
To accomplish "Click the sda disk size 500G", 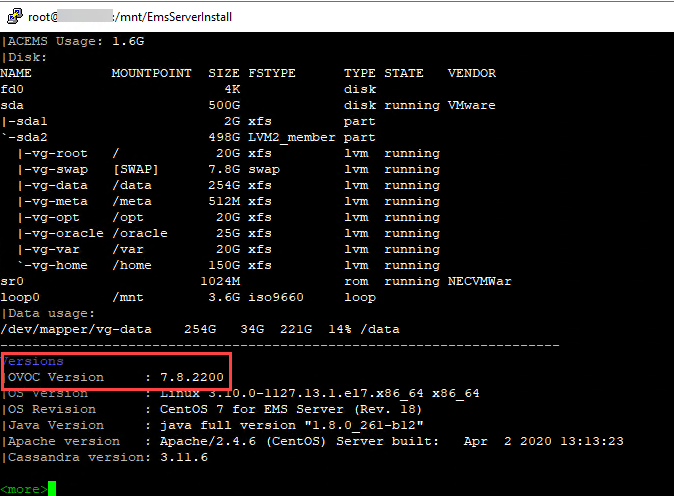I will tap(224, 105).
